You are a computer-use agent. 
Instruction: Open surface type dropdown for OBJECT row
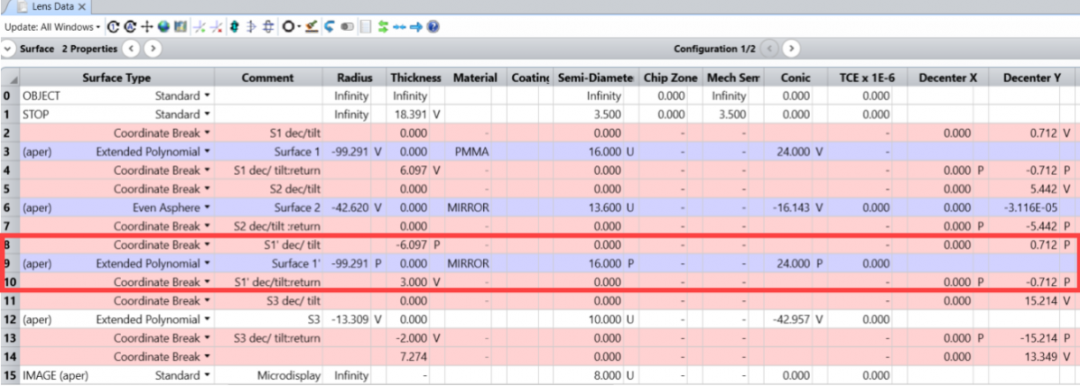(x=207, y=96)
